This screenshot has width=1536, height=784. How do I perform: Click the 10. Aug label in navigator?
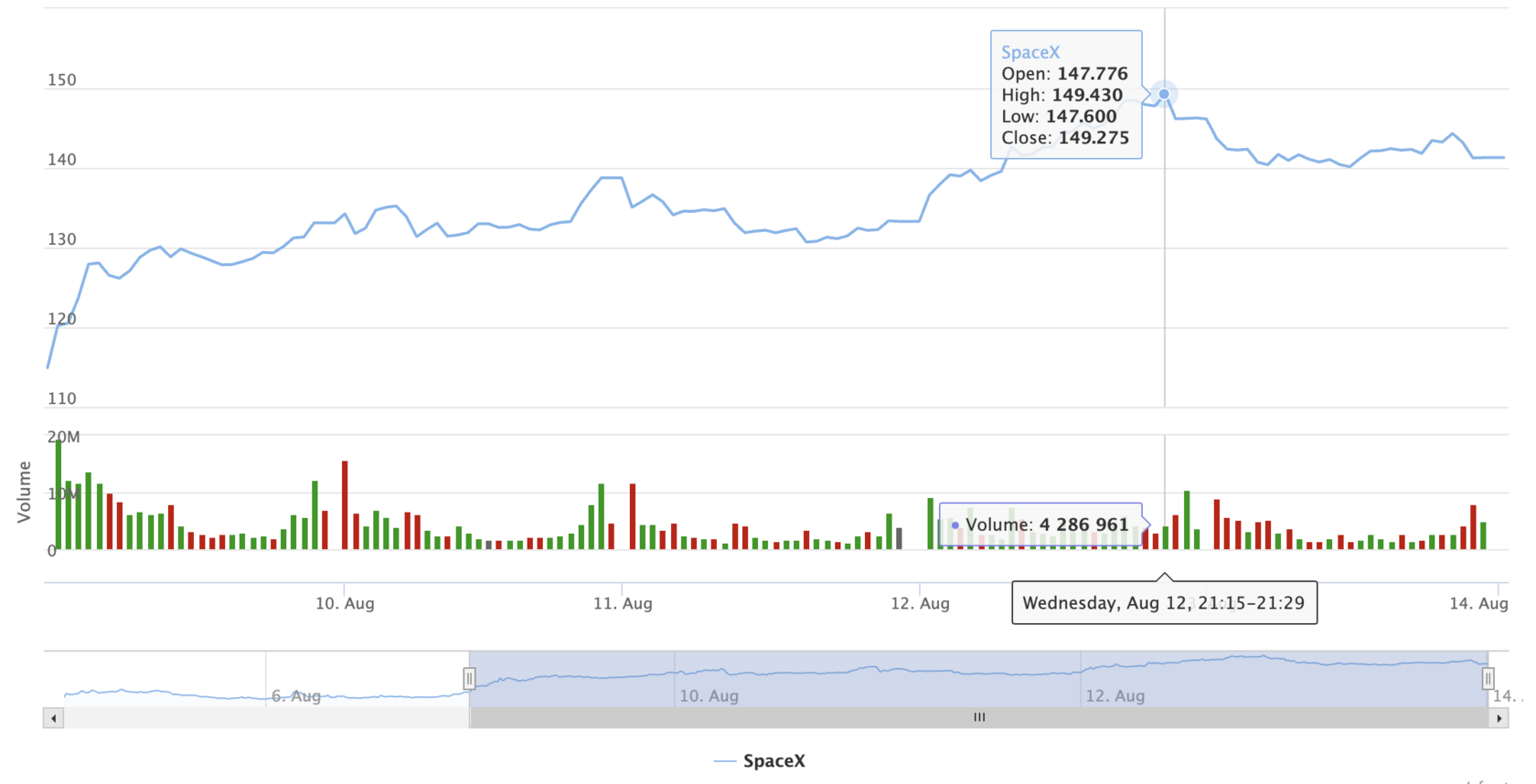pyautogui.click(x=709, y=696)
